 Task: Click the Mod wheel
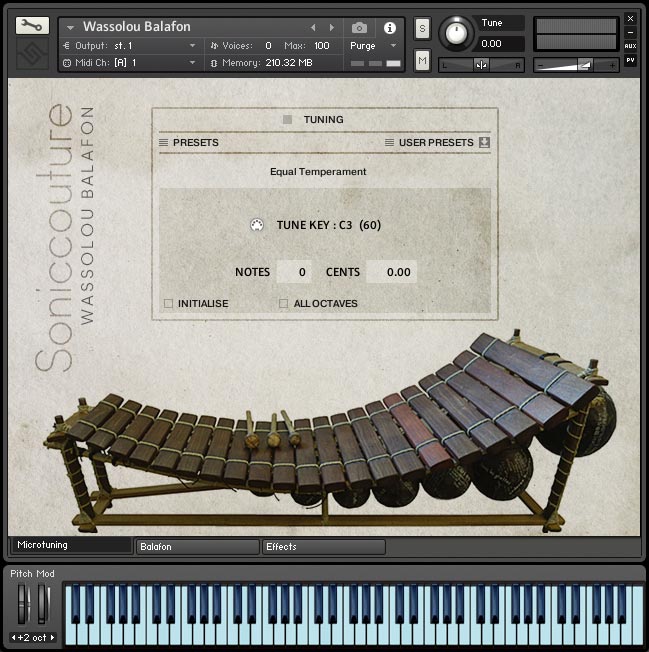[43, 604]
